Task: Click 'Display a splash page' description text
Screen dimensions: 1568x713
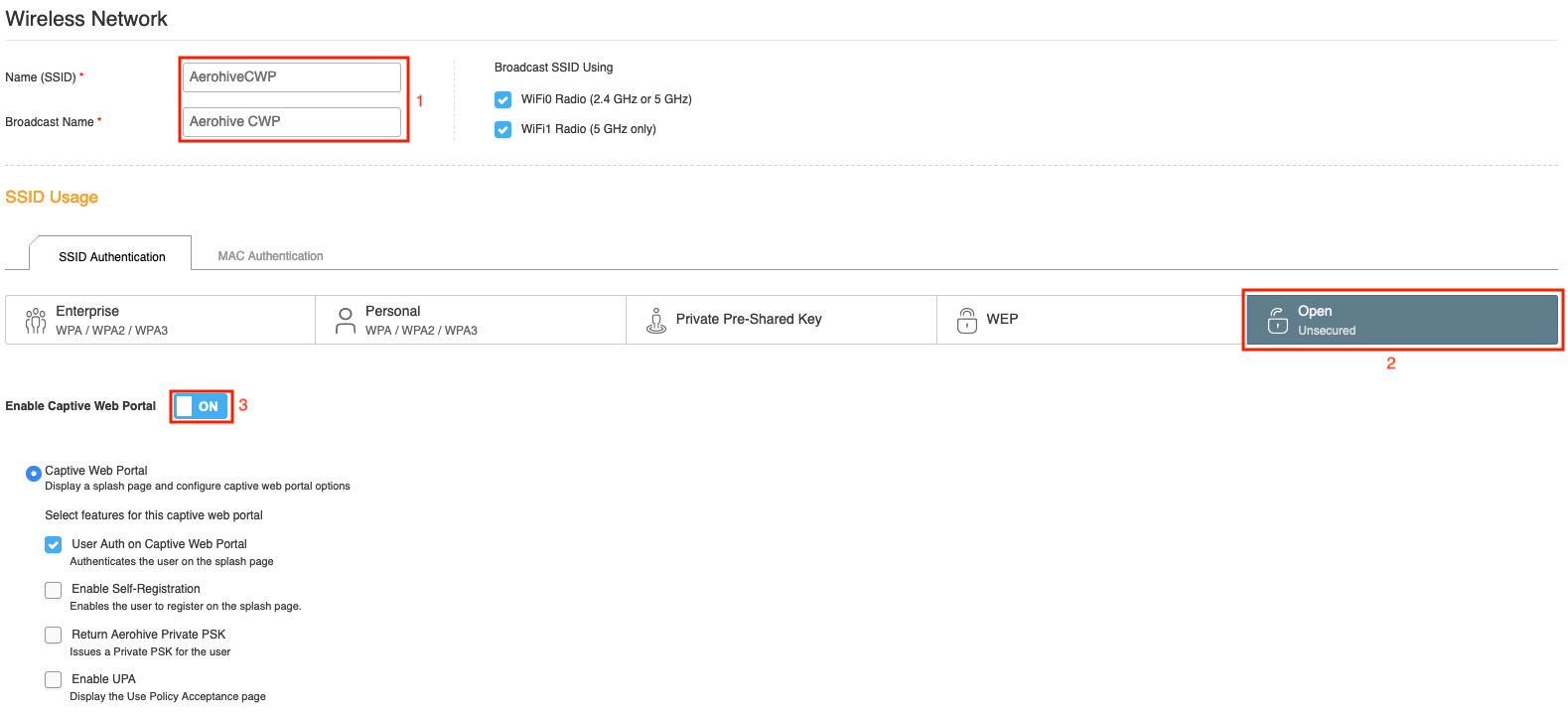Action: tap(198, 487)
